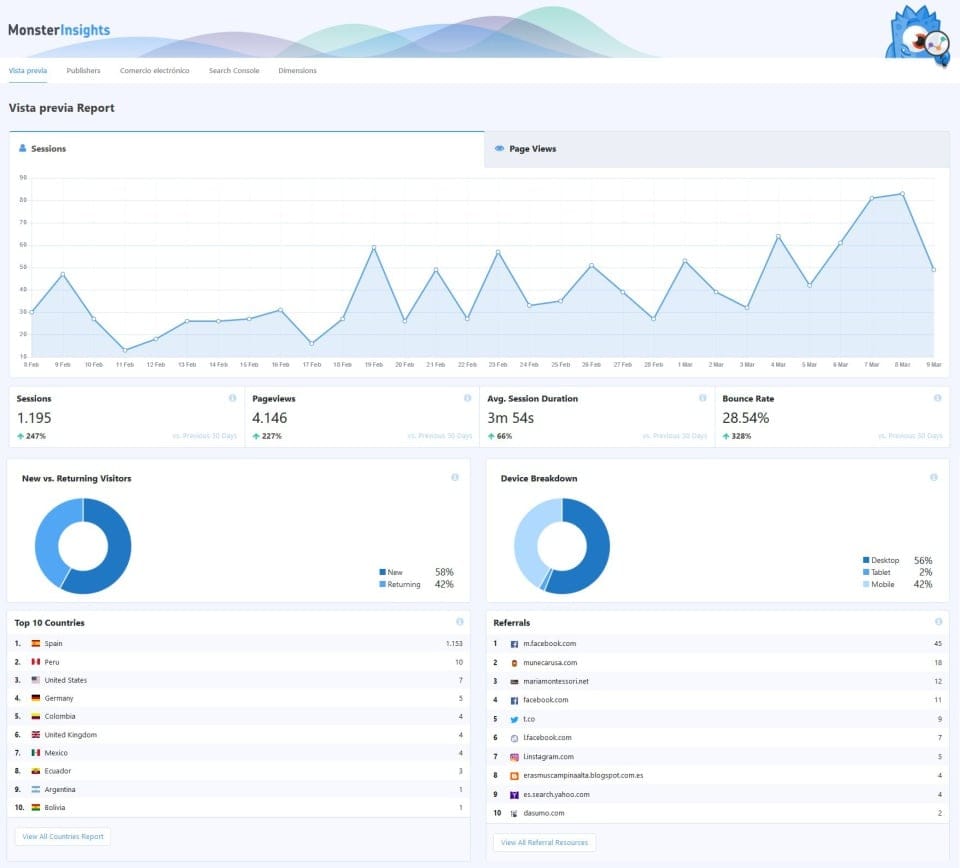Image resolution: width=960 pixels, height=868 pixels.
Task: Click the New vs. Returning donut chart
Action: tap(83, 546)
